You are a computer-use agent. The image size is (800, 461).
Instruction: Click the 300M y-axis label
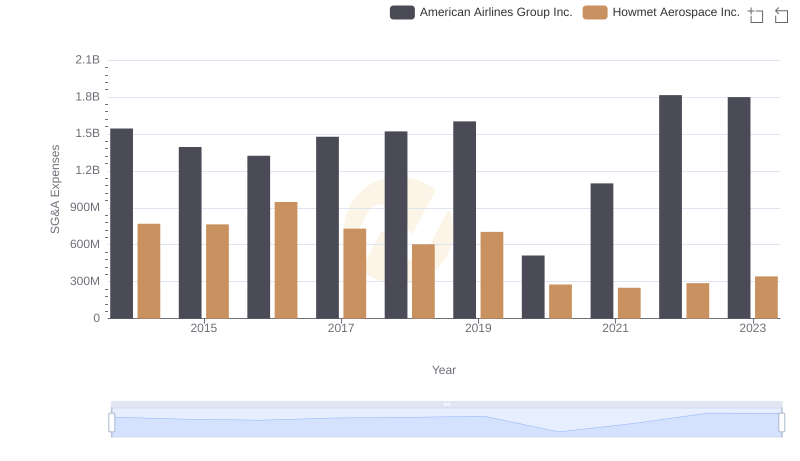[x=85, y=281]
